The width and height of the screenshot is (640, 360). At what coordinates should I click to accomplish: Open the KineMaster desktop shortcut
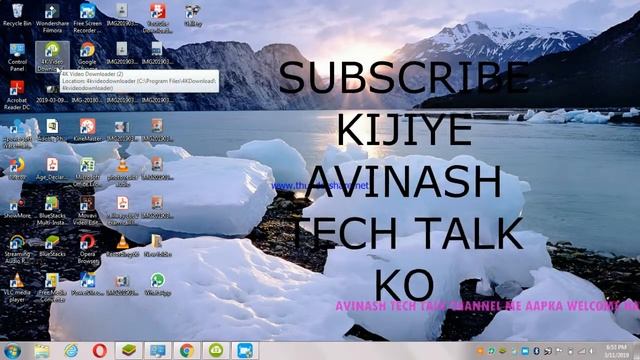pos(87,130)
